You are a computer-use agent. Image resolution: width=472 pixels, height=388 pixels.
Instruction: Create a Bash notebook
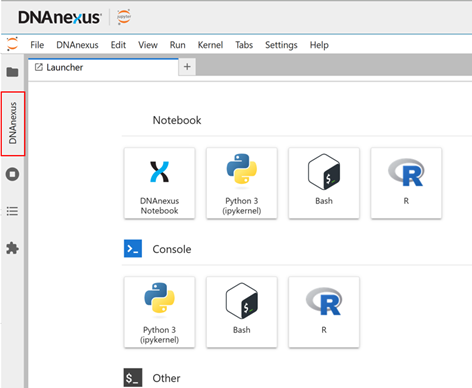click(324, 183)
